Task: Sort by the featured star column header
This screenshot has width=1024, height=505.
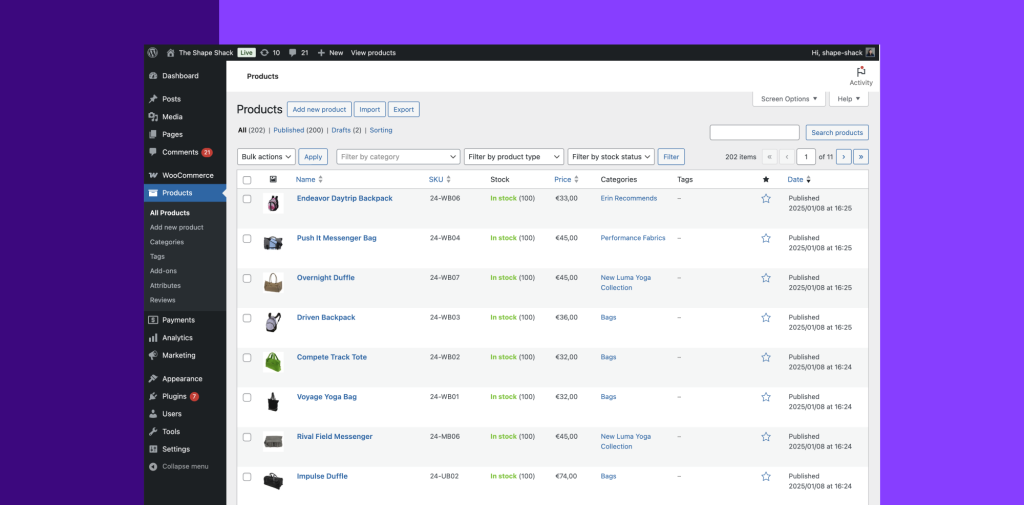Action: 766,180
